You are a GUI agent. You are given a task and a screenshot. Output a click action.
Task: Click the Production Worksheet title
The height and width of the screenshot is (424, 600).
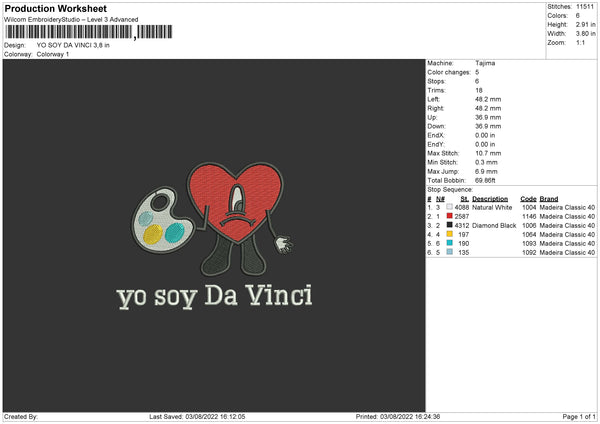(x=55, y=8)
